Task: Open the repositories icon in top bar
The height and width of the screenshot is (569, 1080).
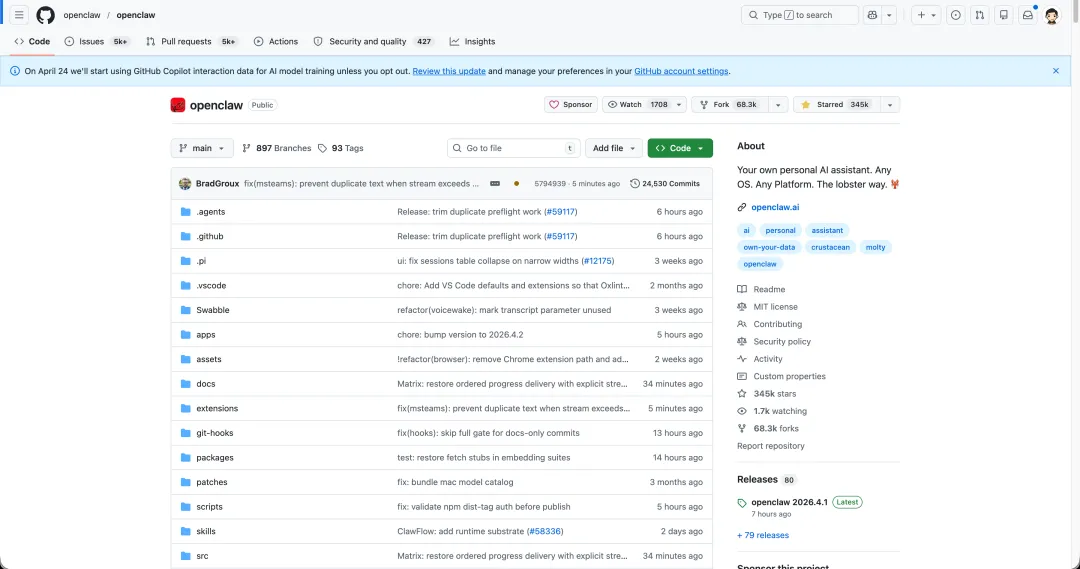Action: (x=1004, y=14)
